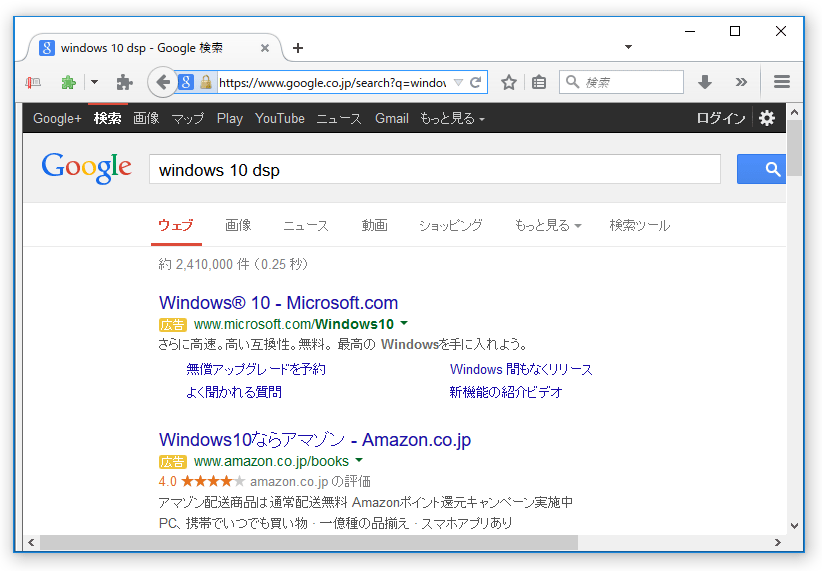Select the ウェブ results tab
This screenshot has height=571, width=822.
coord(176,225)
